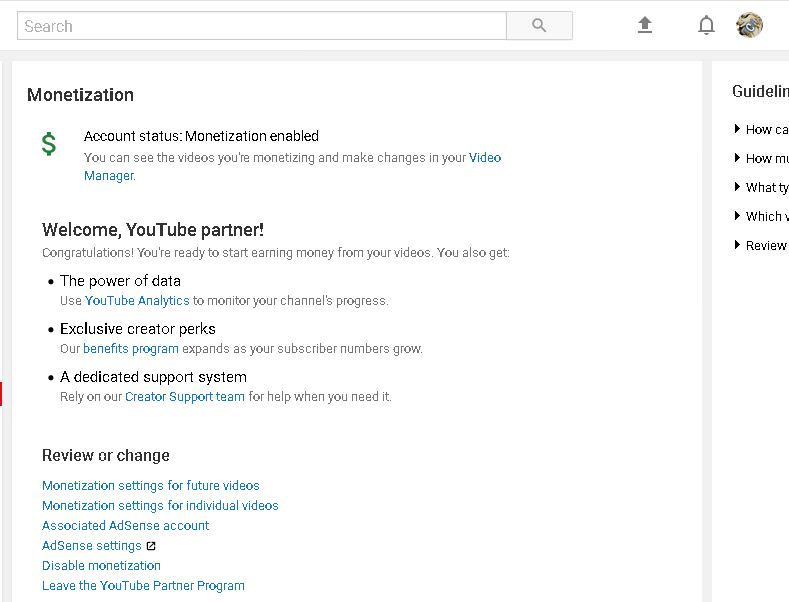Open Monetization settings for future videos

(x=150, y=485)
